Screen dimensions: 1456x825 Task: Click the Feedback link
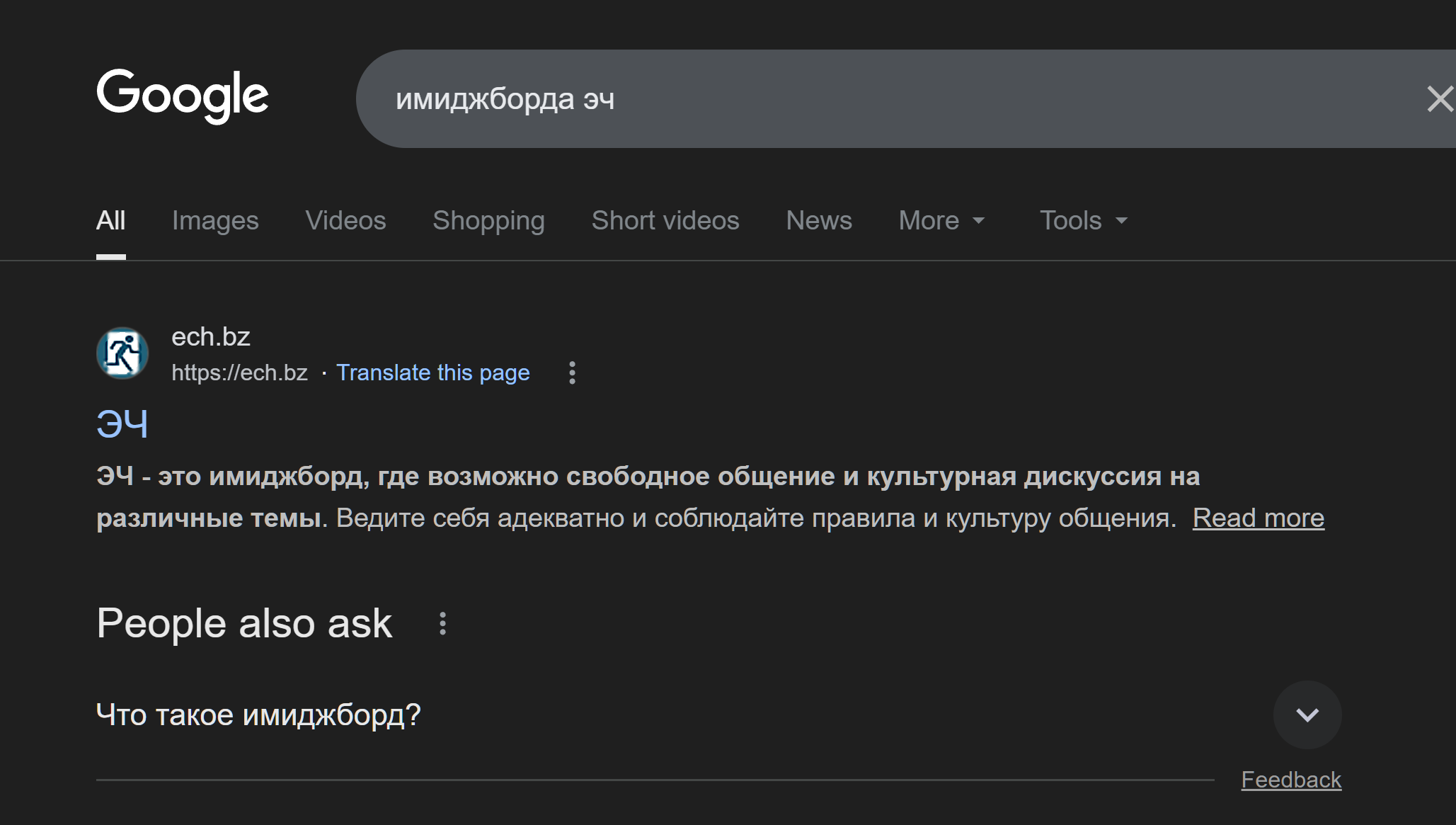coord(1290,780)
